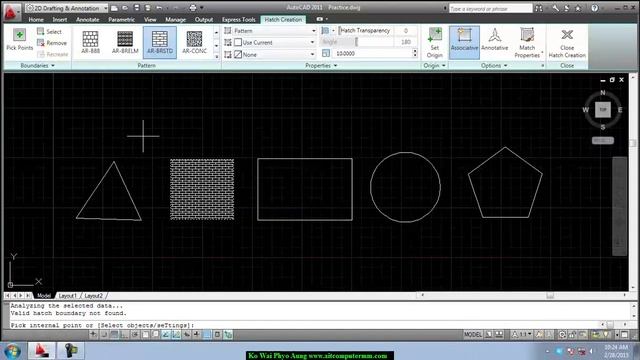The width and height of the screenshot is (640, 360).
Task: Toggle the MODEL space status button
Action: click(x=473, y=335)
